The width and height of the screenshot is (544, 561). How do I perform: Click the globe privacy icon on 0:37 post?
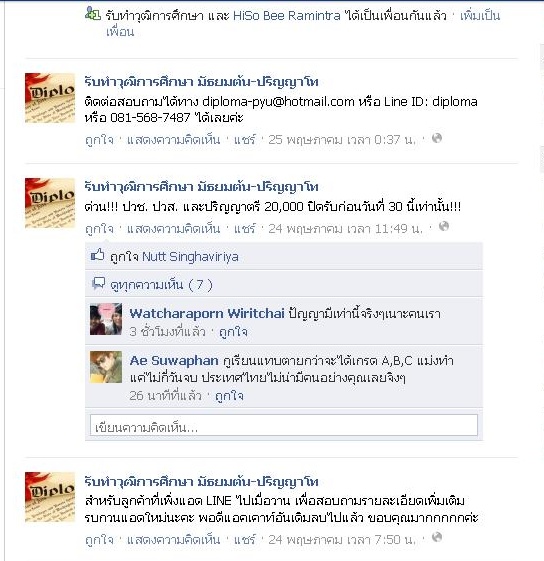[437, 138]
